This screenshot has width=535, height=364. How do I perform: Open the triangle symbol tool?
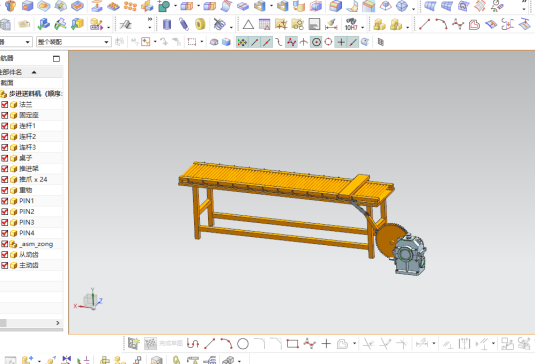[x=248, y=25]
